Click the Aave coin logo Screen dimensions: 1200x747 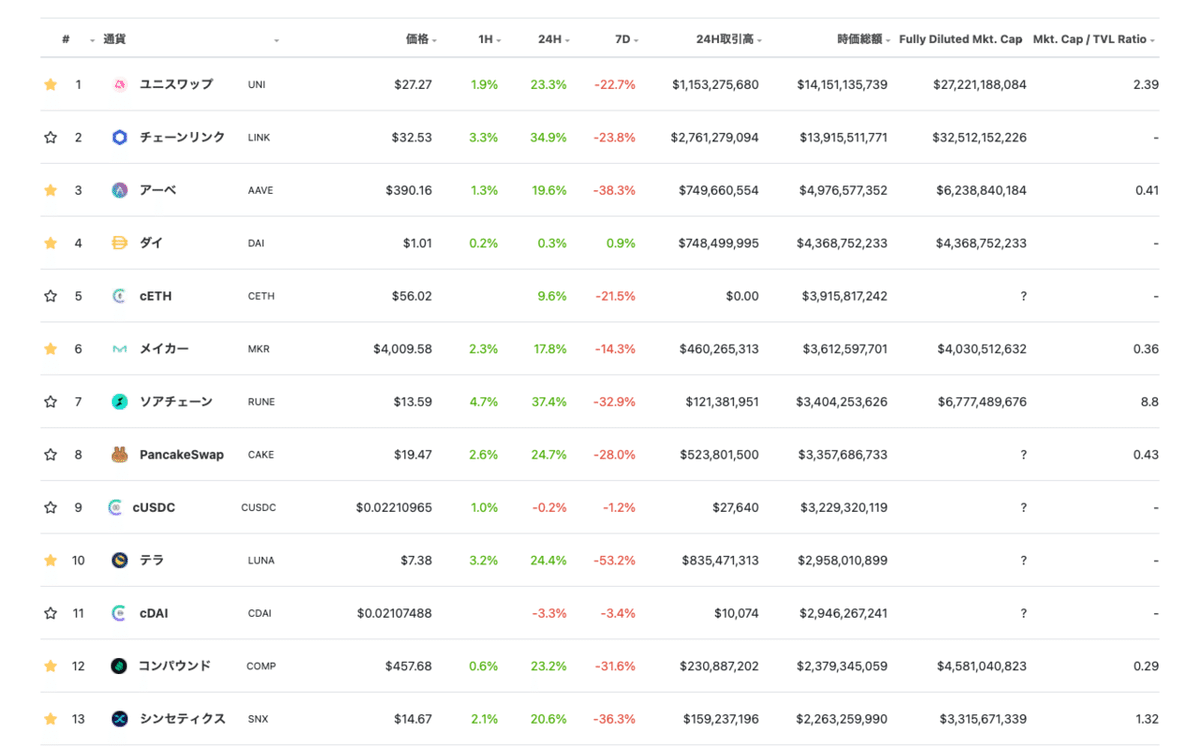[122, 190]
